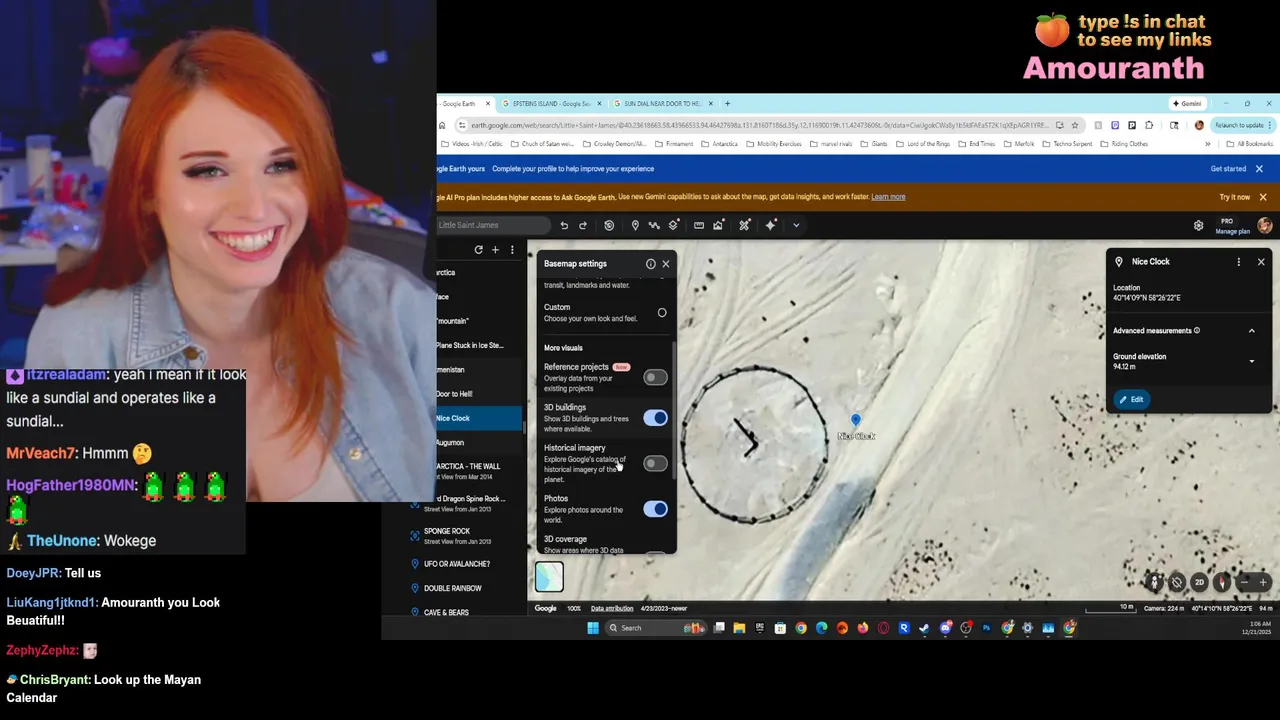
Task: Select the draw path or polygon tool
Action: pos(654,226)
